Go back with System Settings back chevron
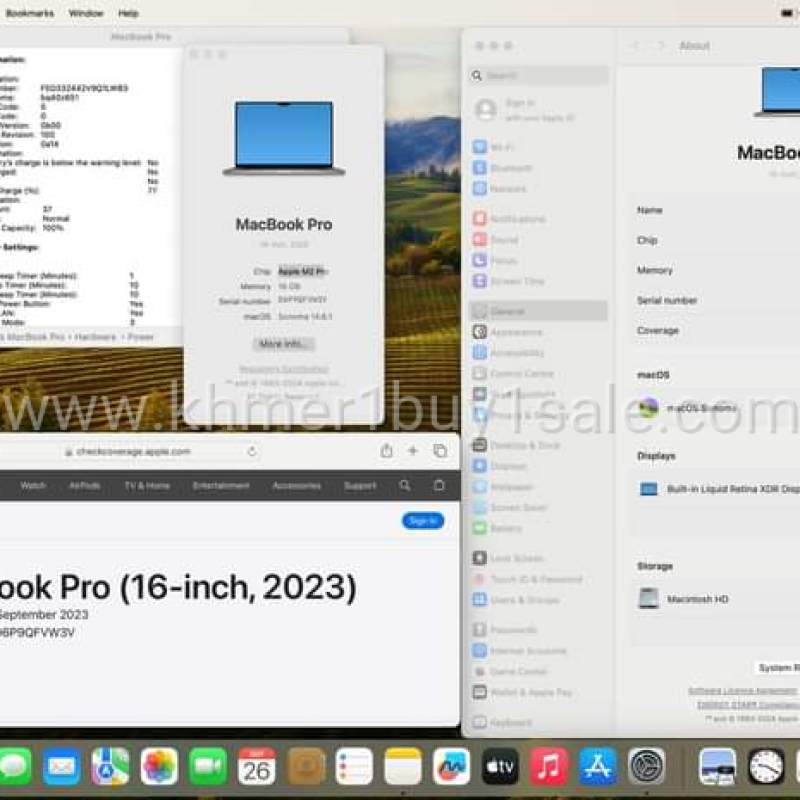This screenshot has height=800, width=800. 635,46
